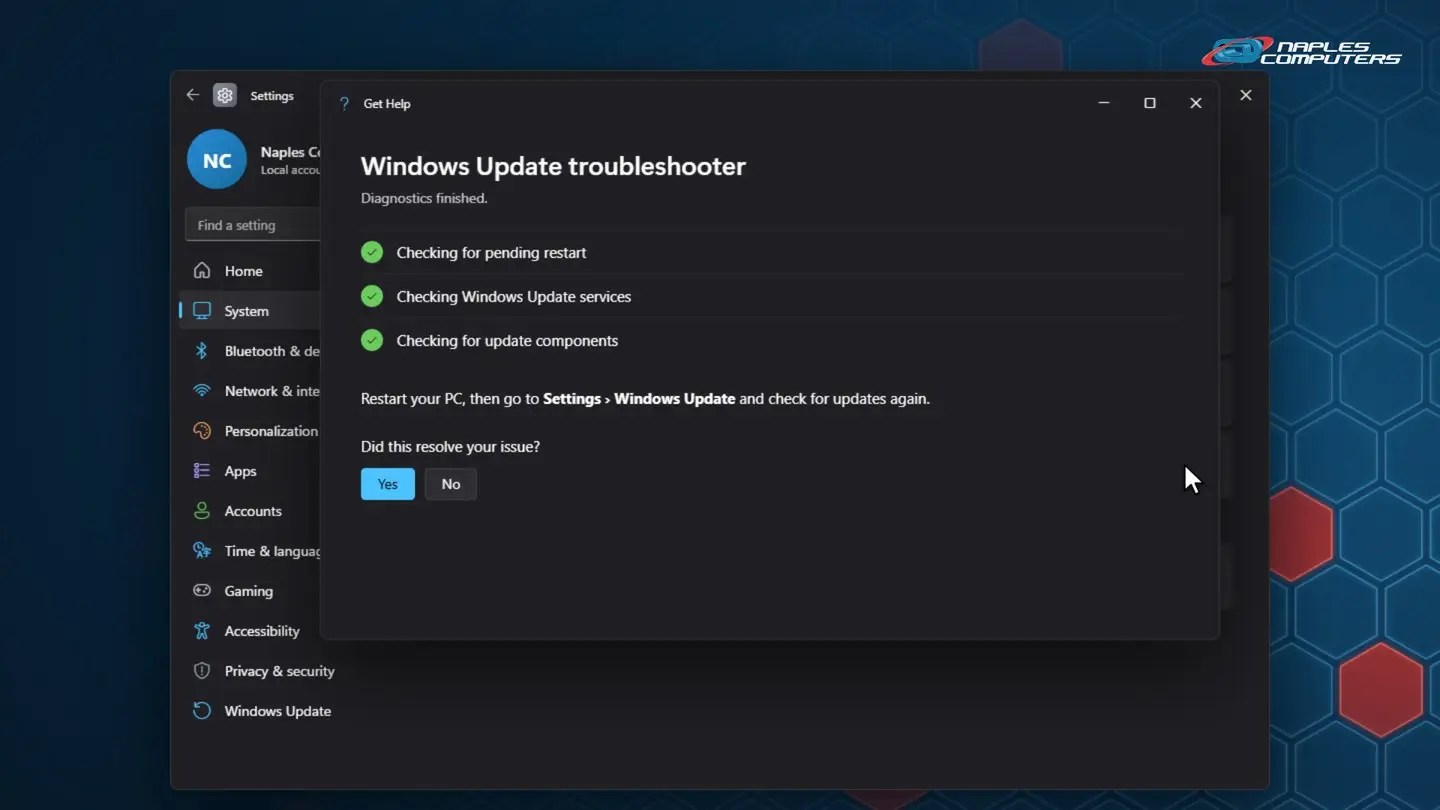Close the Settings window behind
The width and height of the screenshot is (1440, 810).
pyautogui.click(x=1246, y=95)
